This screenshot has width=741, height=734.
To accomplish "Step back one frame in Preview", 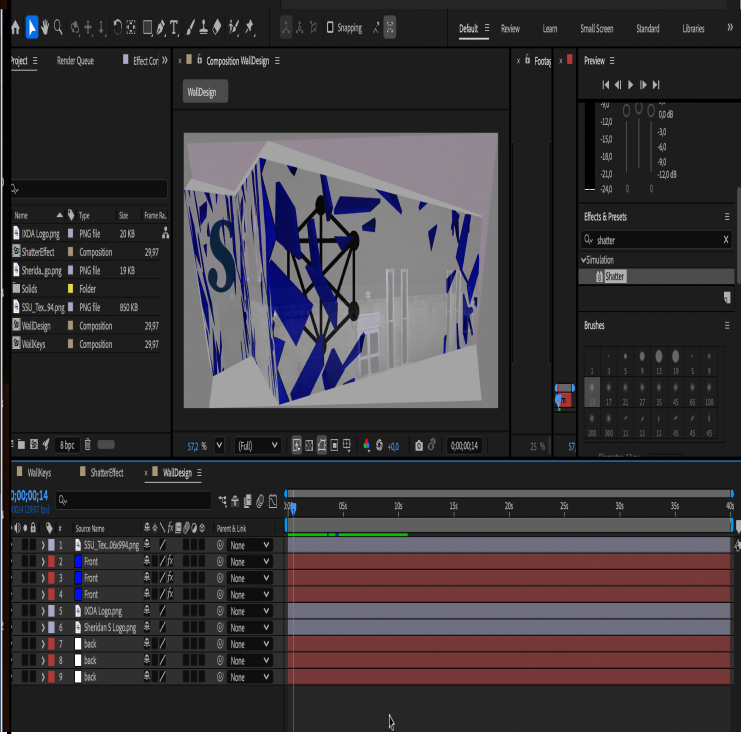I will pos(618,85).
